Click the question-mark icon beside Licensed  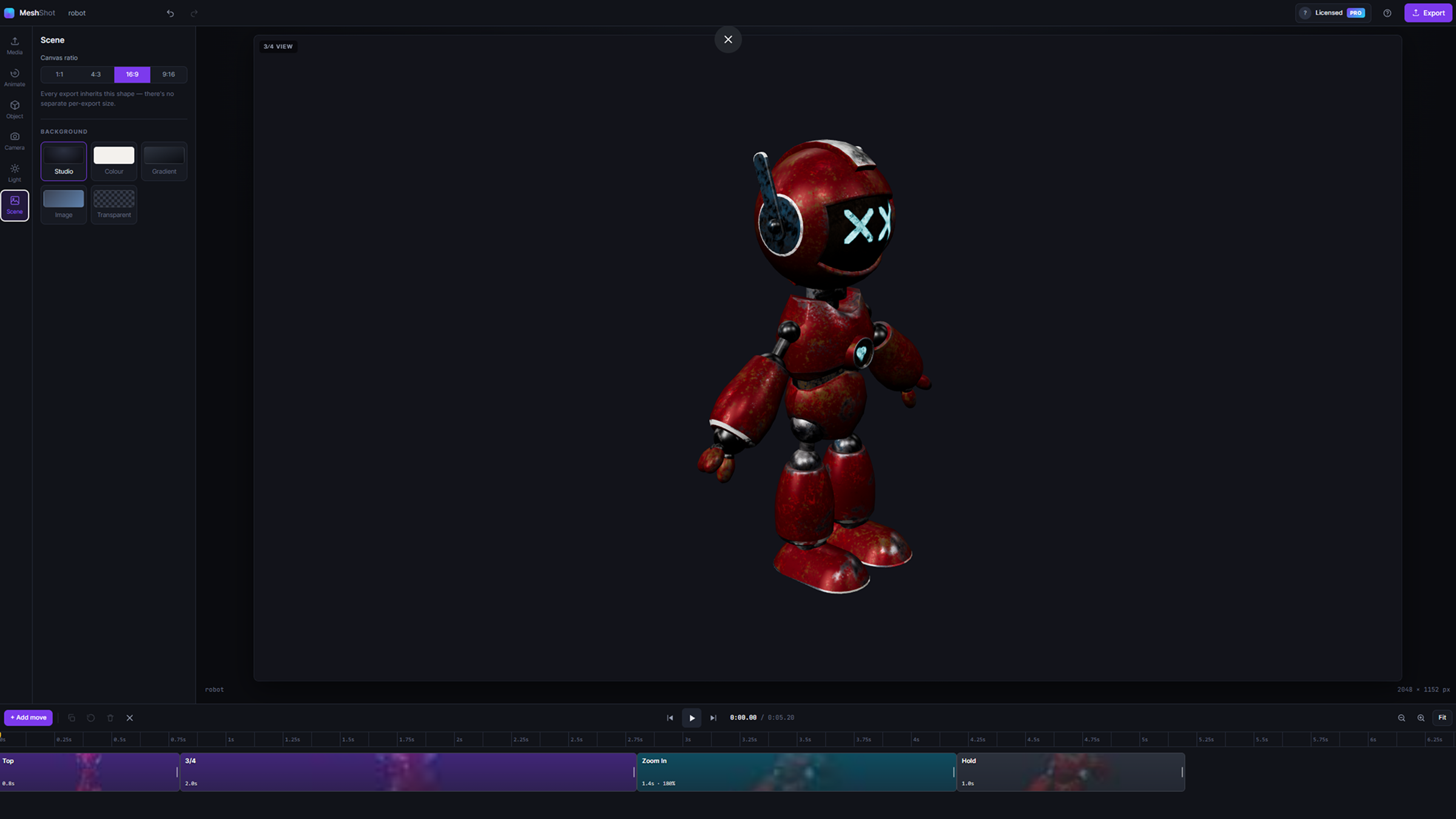[1305, 13]
